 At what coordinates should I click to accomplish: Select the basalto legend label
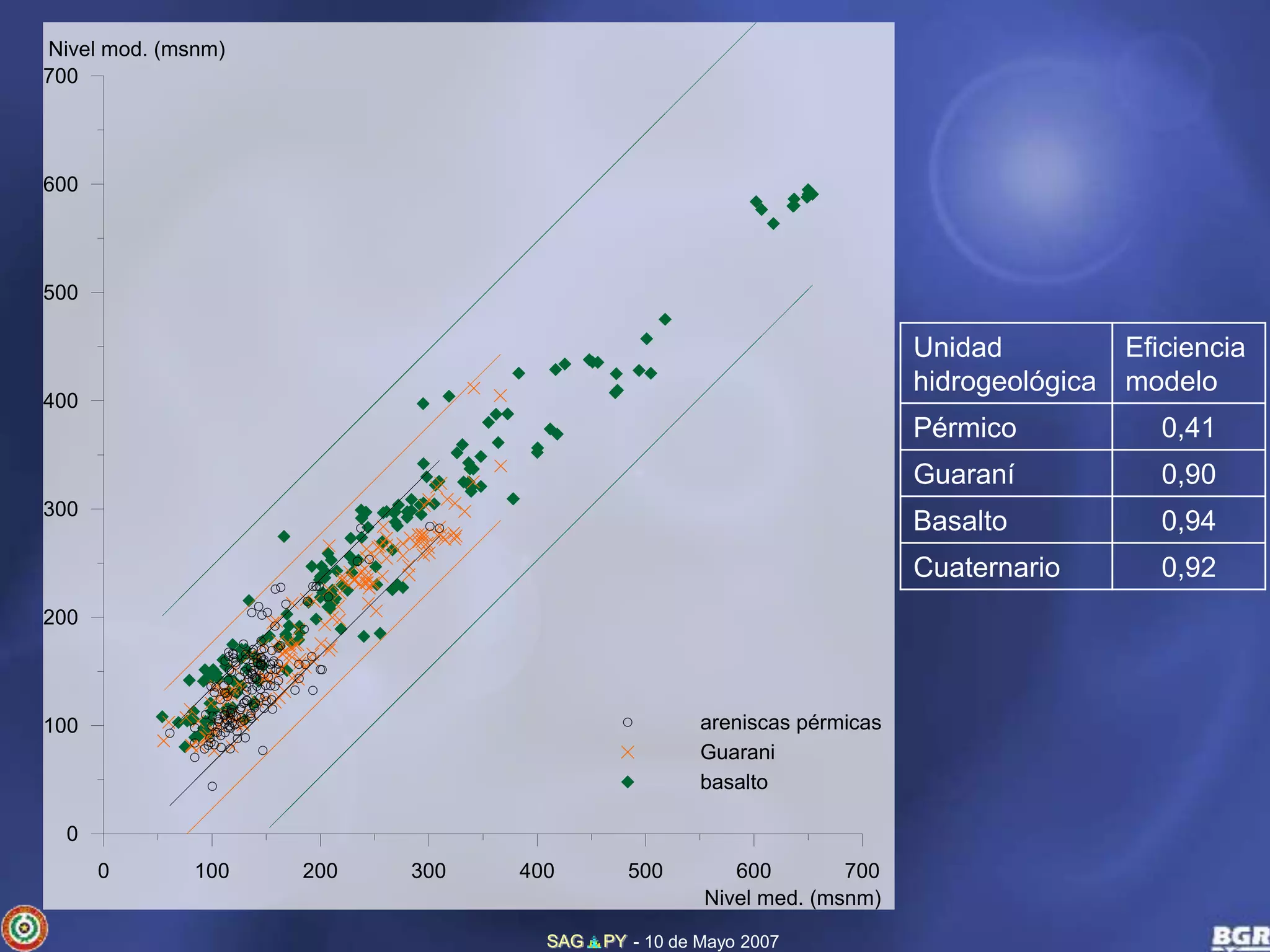tap(734, 782)
